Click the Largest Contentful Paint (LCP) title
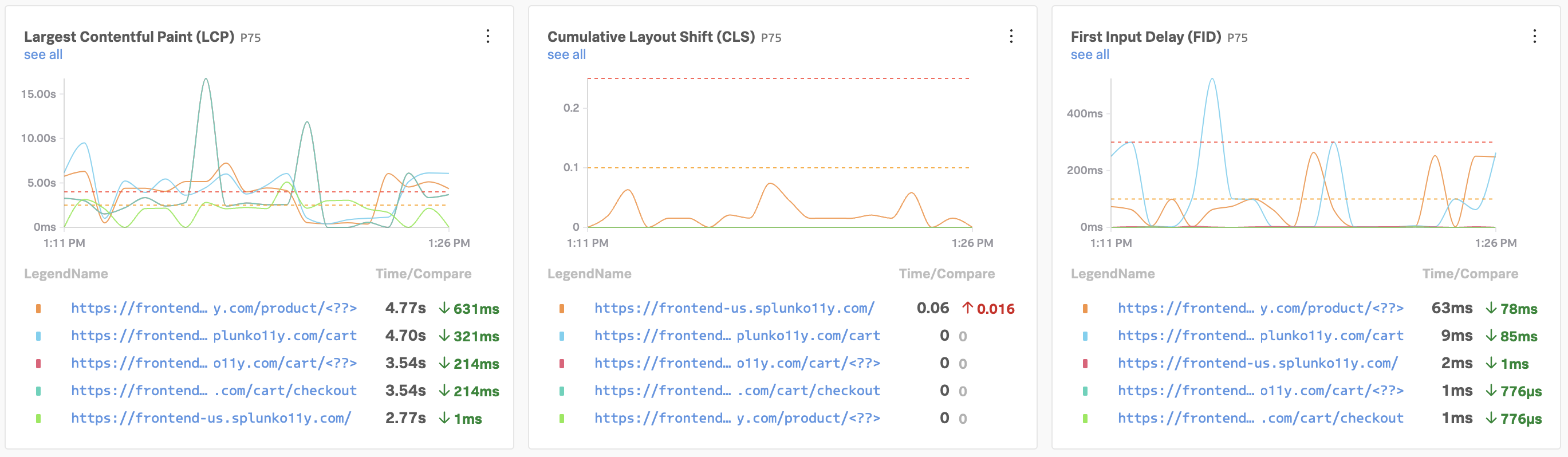Image resolution: width=1568 pixels, height=457 pixels. click(129, 37)
